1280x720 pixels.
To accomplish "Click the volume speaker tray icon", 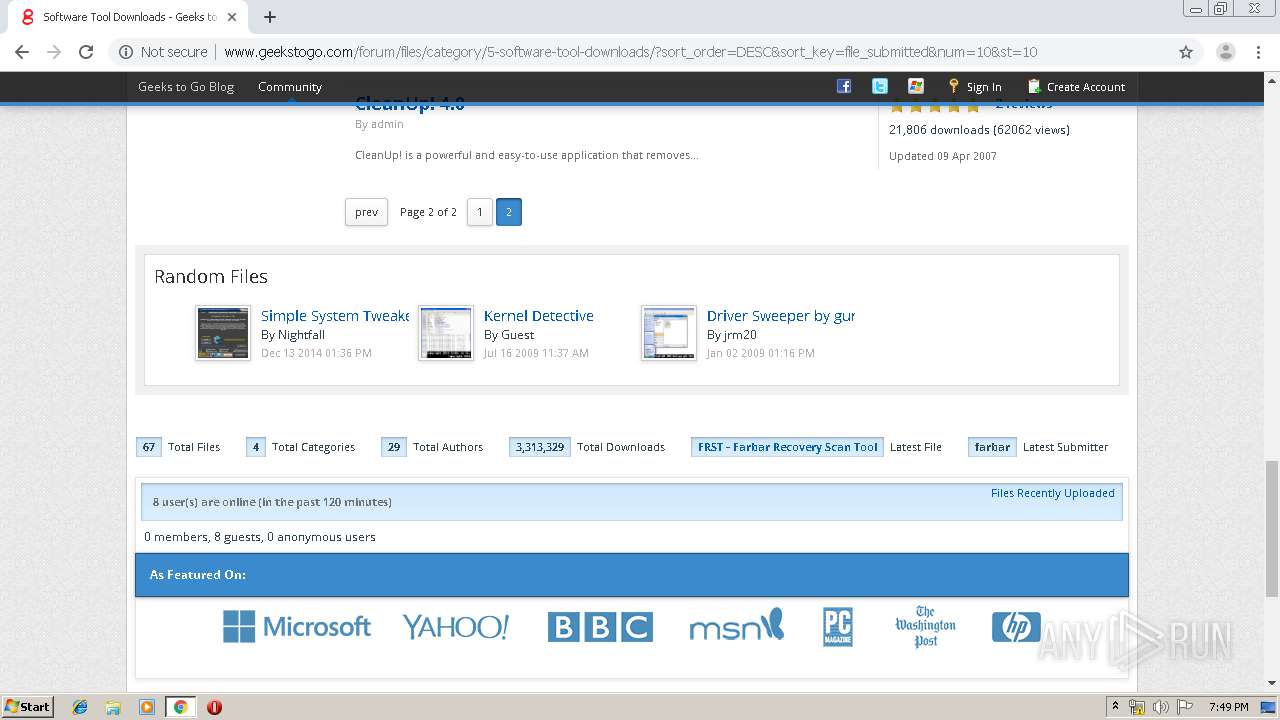I will coord(1161,707).
